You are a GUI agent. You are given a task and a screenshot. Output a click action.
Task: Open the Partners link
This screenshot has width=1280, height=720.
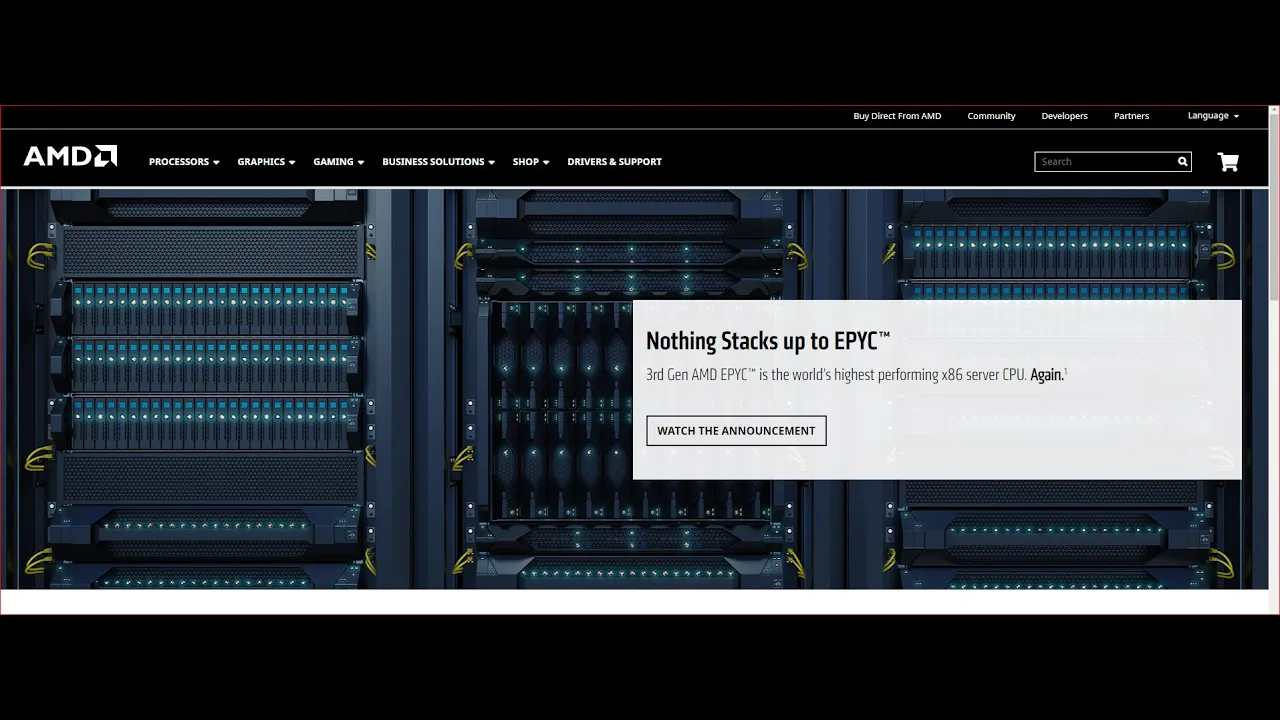pyautogui.click(x=1131, y=116)
